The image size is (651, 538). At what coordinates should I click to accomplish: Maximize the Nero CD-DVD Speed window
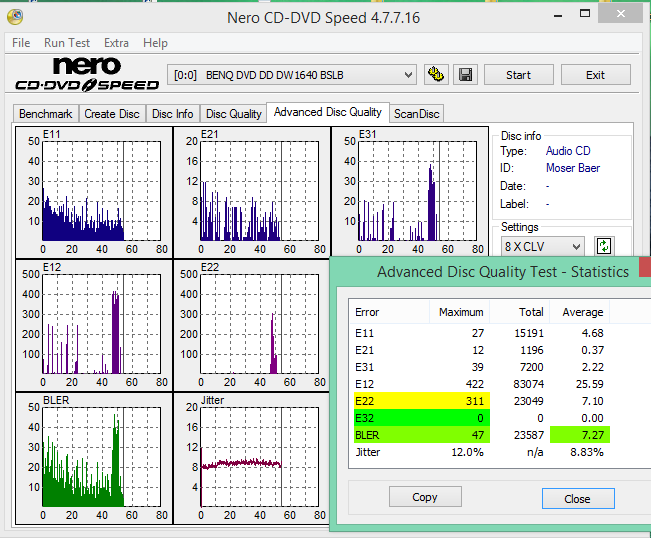pos(585,14)
